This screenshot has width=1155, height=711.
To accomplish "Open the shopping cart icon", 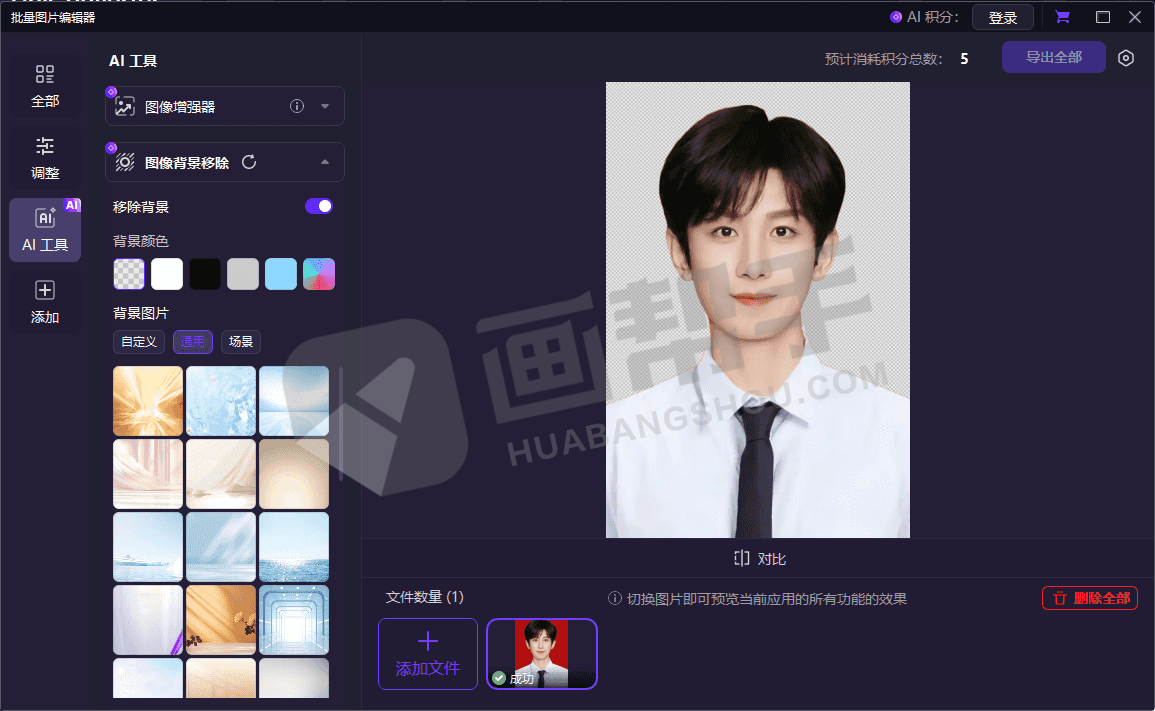I will pyautogui.click(x=1062, y=16).
